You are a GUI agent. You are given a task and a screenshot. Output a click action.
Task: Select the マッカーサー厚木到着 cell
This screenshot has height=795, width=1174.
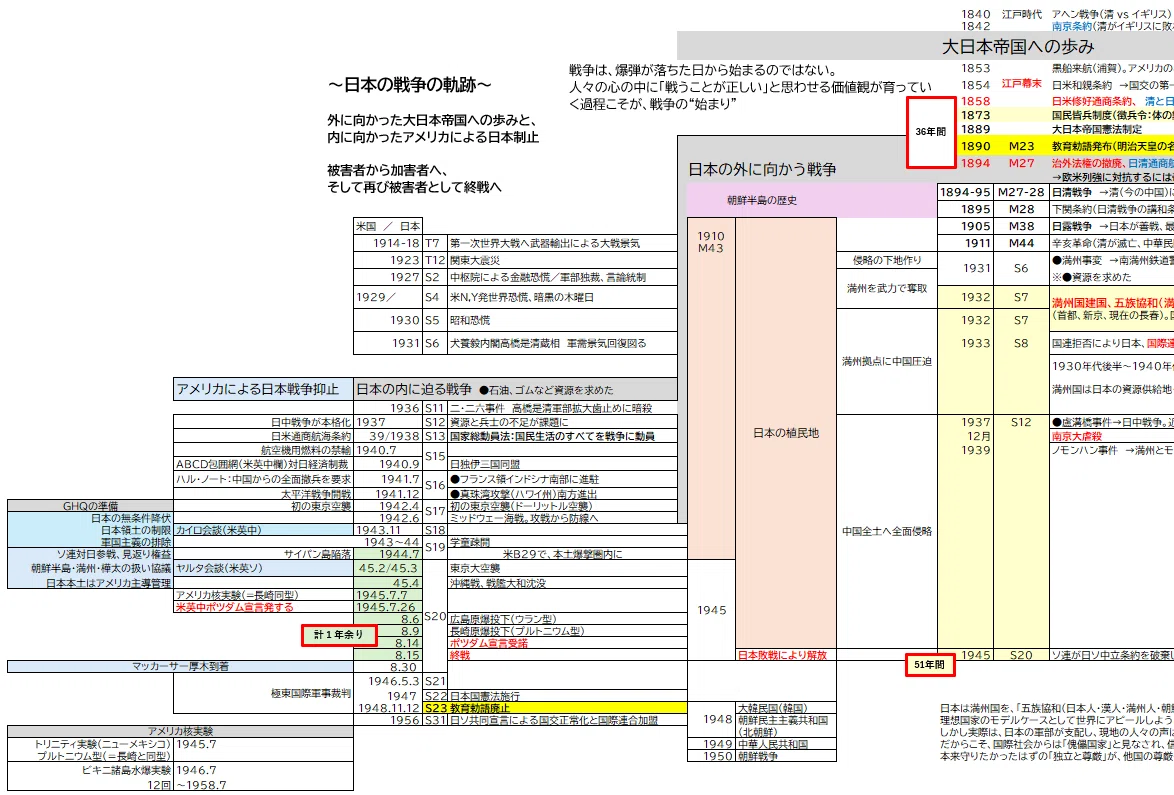click(180, 666)
